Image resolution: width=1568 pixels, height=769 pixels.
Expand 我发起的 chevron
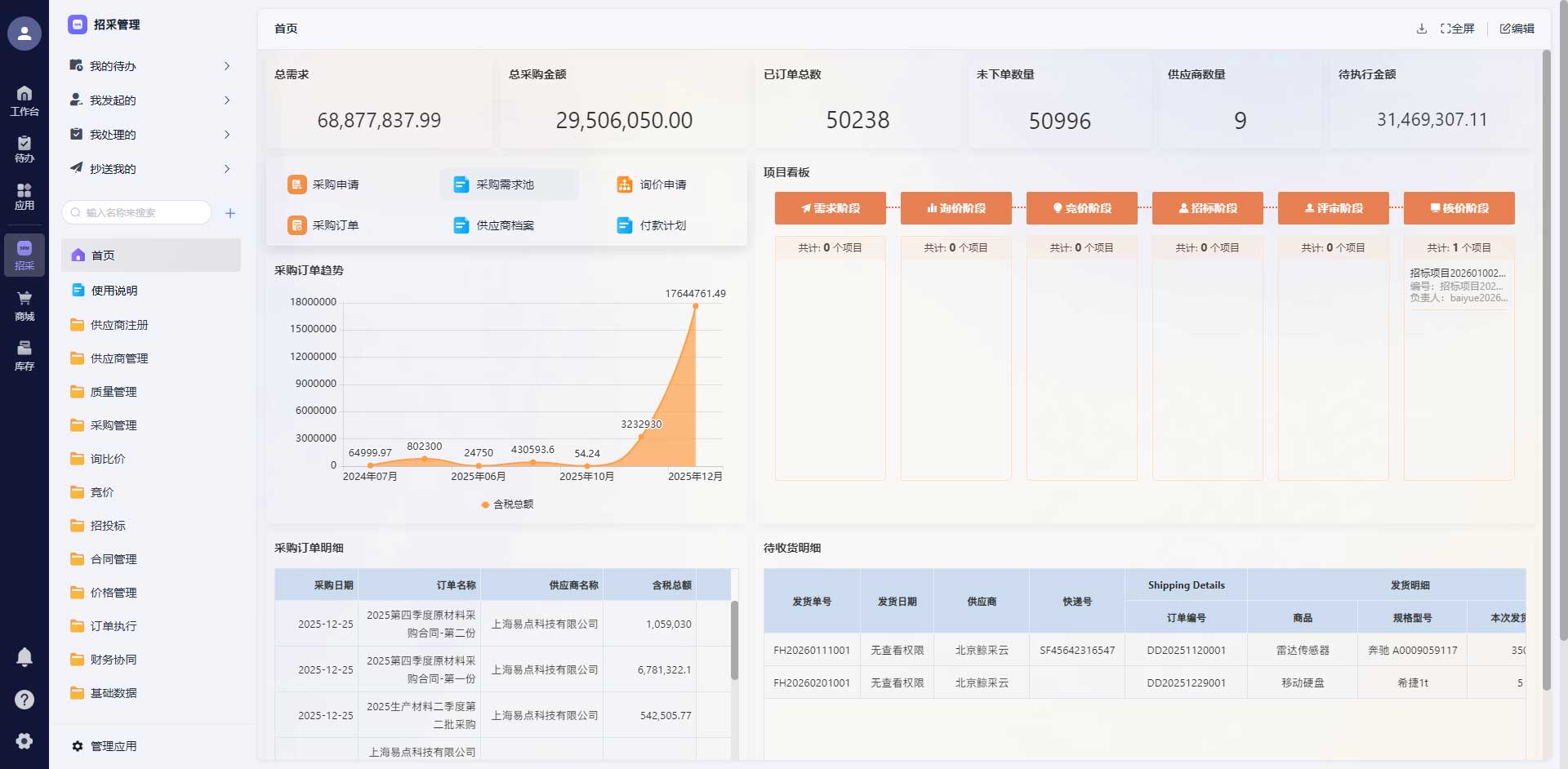click(227, 100)
